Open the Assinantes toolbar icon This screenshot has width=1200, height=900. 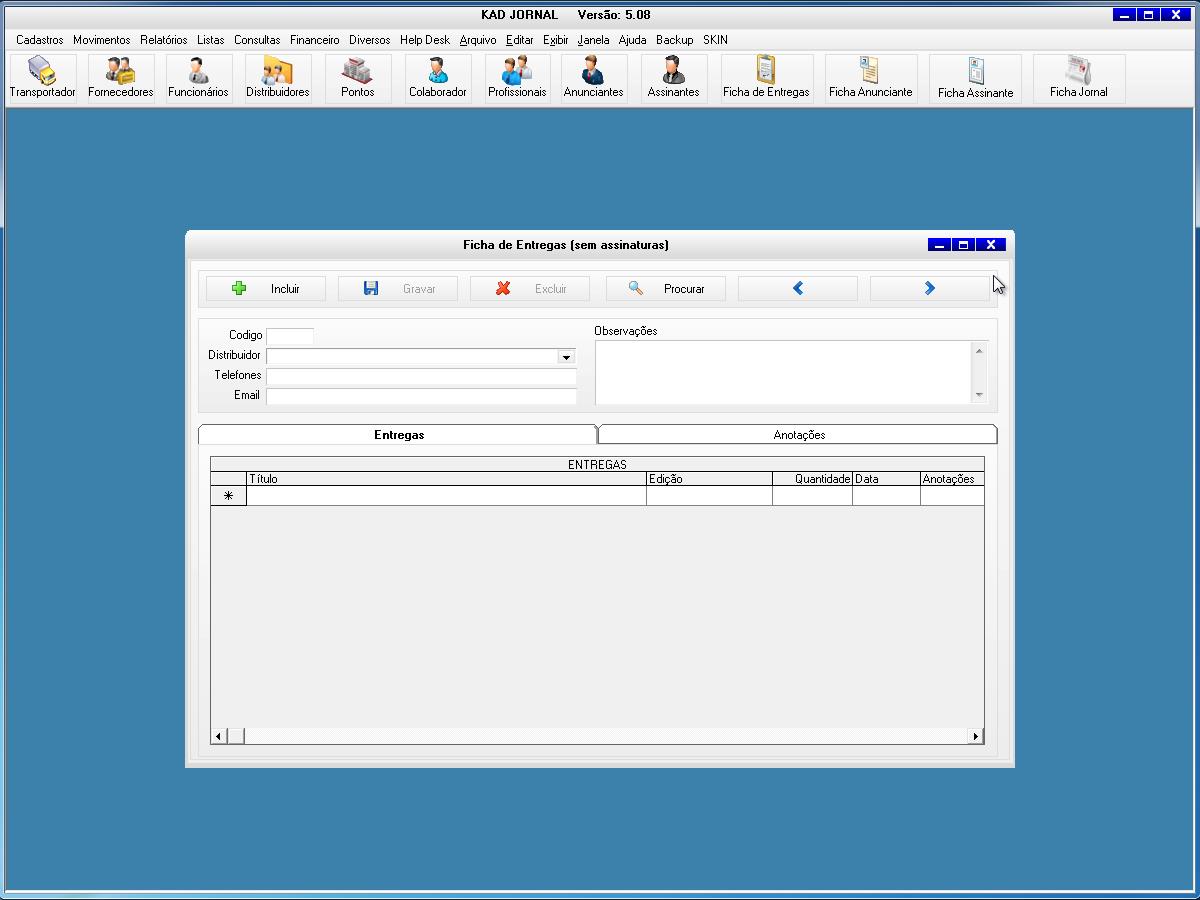point(673,78)
